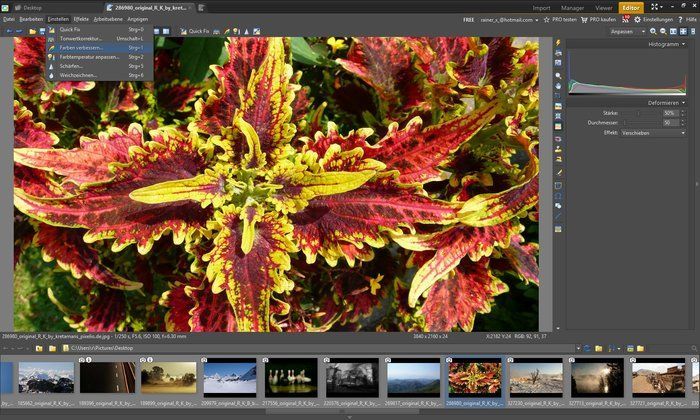Click the fullscreen mode icon
The height and width of the screenshot is (420, 700).
coord(654,7)
